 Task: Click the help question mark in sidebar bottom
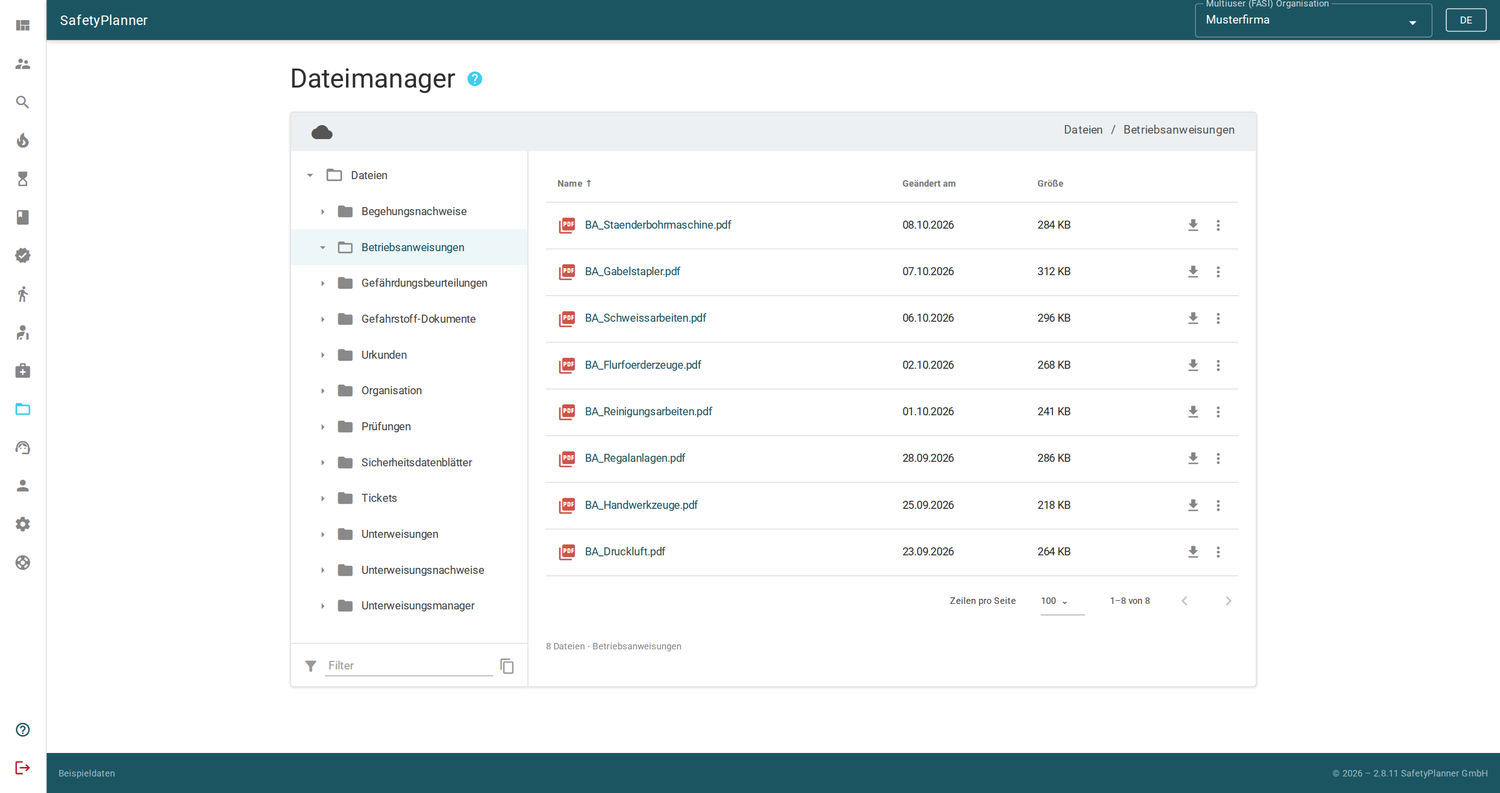click(x=22, y=730)
